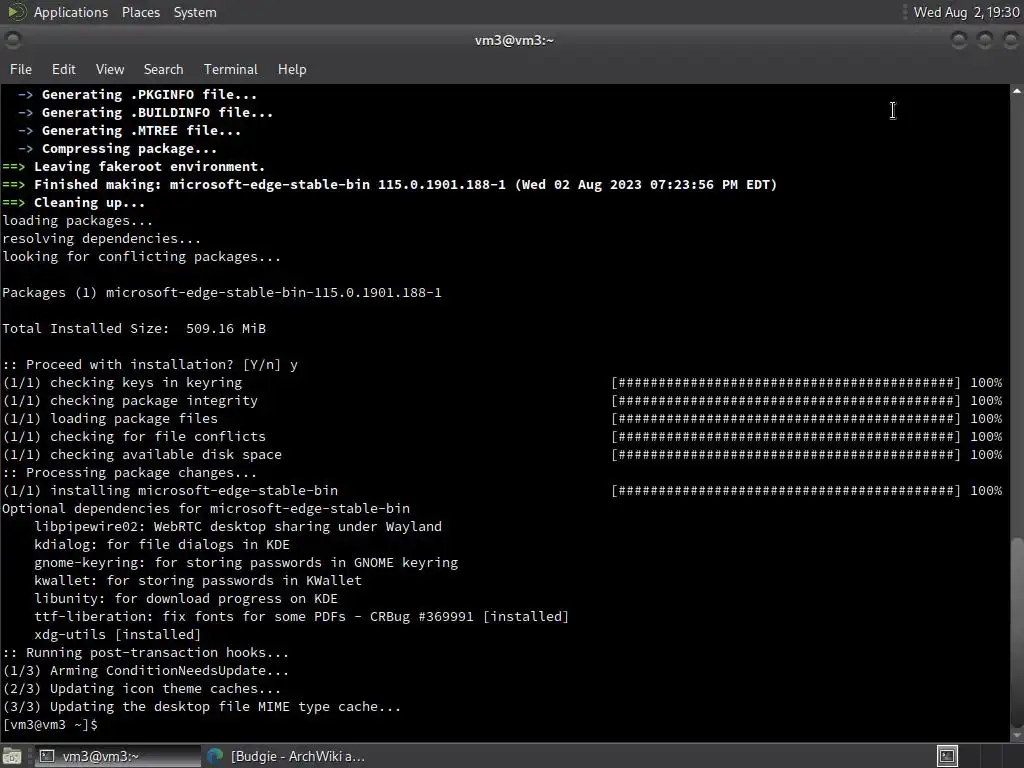Open the Search menu

point(163,69)
